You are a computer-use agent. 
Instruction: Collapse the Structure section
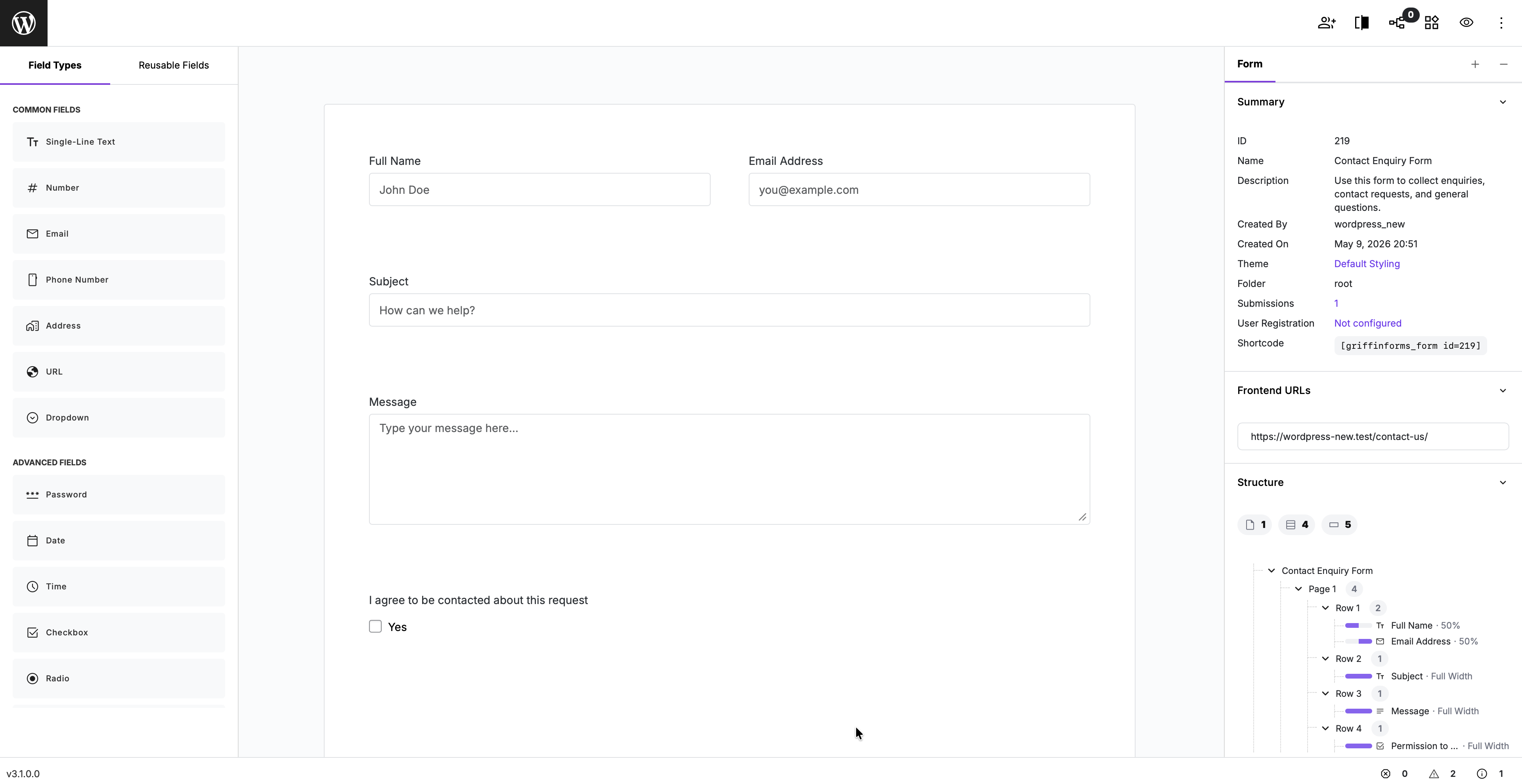1503,483
